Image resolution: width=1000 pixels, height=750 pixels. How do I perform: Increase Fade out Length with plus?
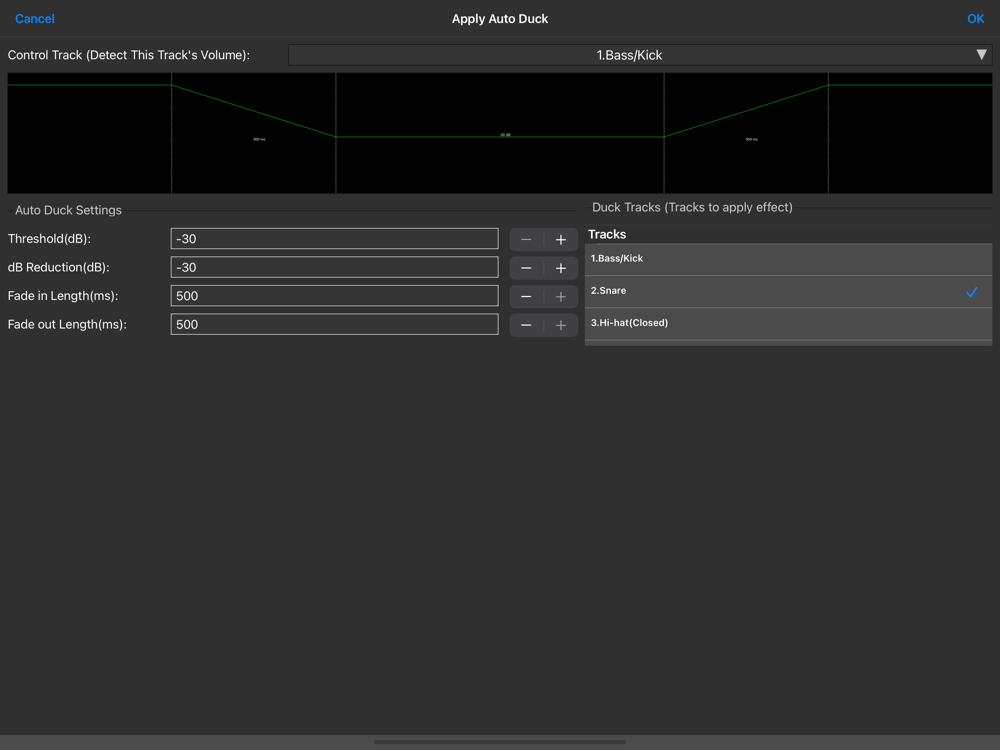(561, 325)
